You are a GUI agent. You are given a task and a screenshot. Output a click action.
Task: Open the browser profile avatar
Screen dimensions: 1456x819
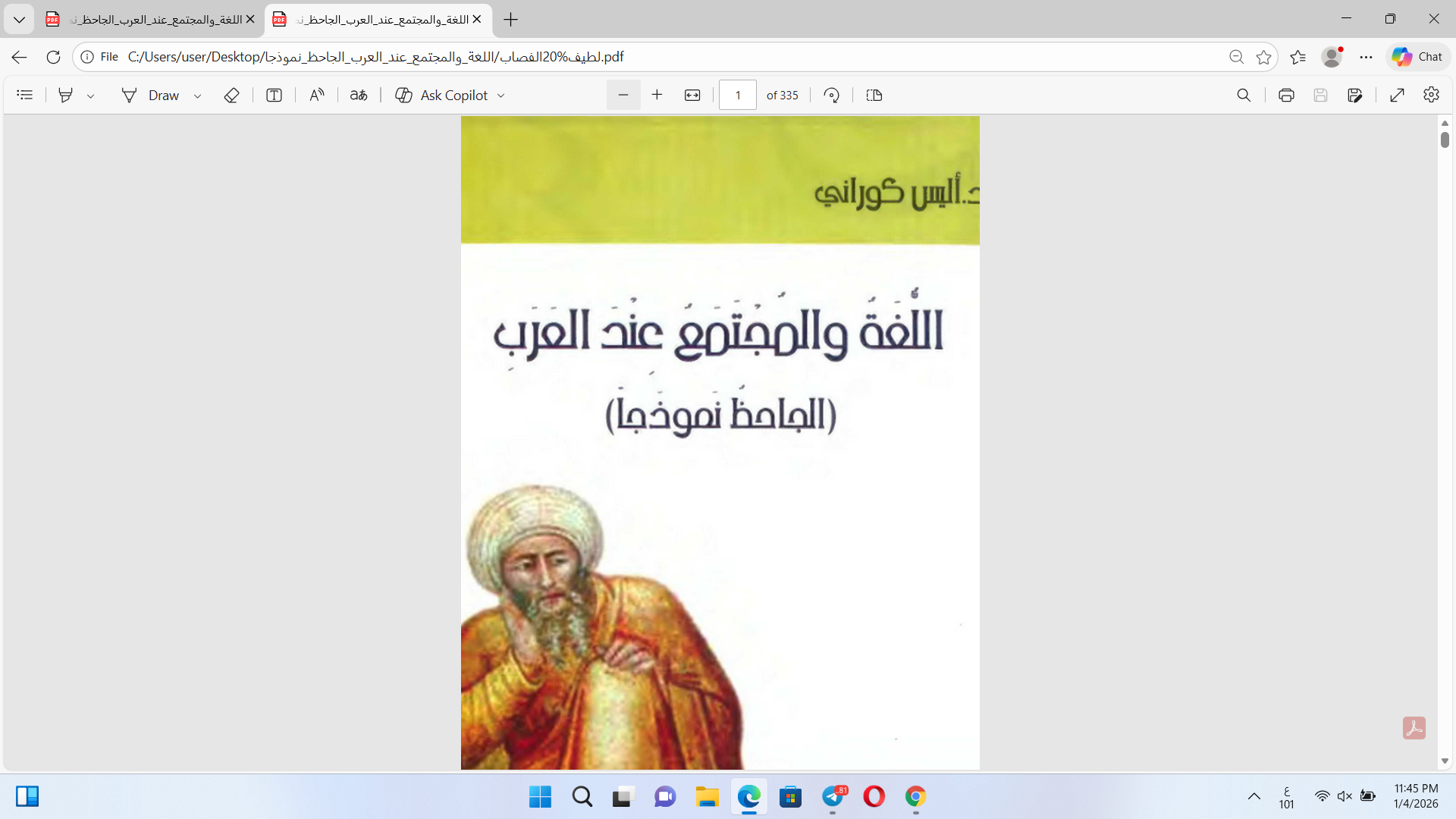1332,57
